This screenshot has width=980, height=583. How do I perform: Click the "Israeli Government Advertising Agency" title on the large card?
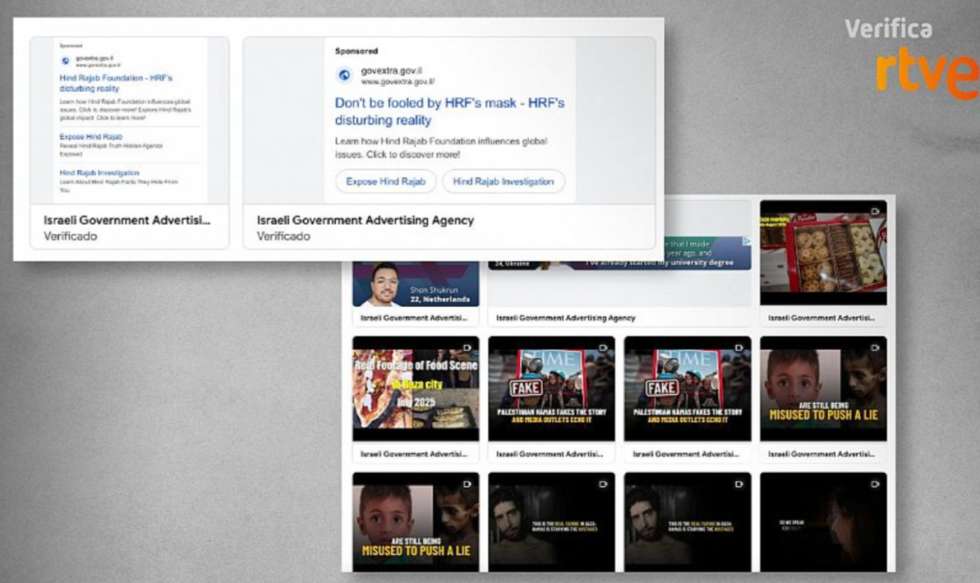coord(365,220)
